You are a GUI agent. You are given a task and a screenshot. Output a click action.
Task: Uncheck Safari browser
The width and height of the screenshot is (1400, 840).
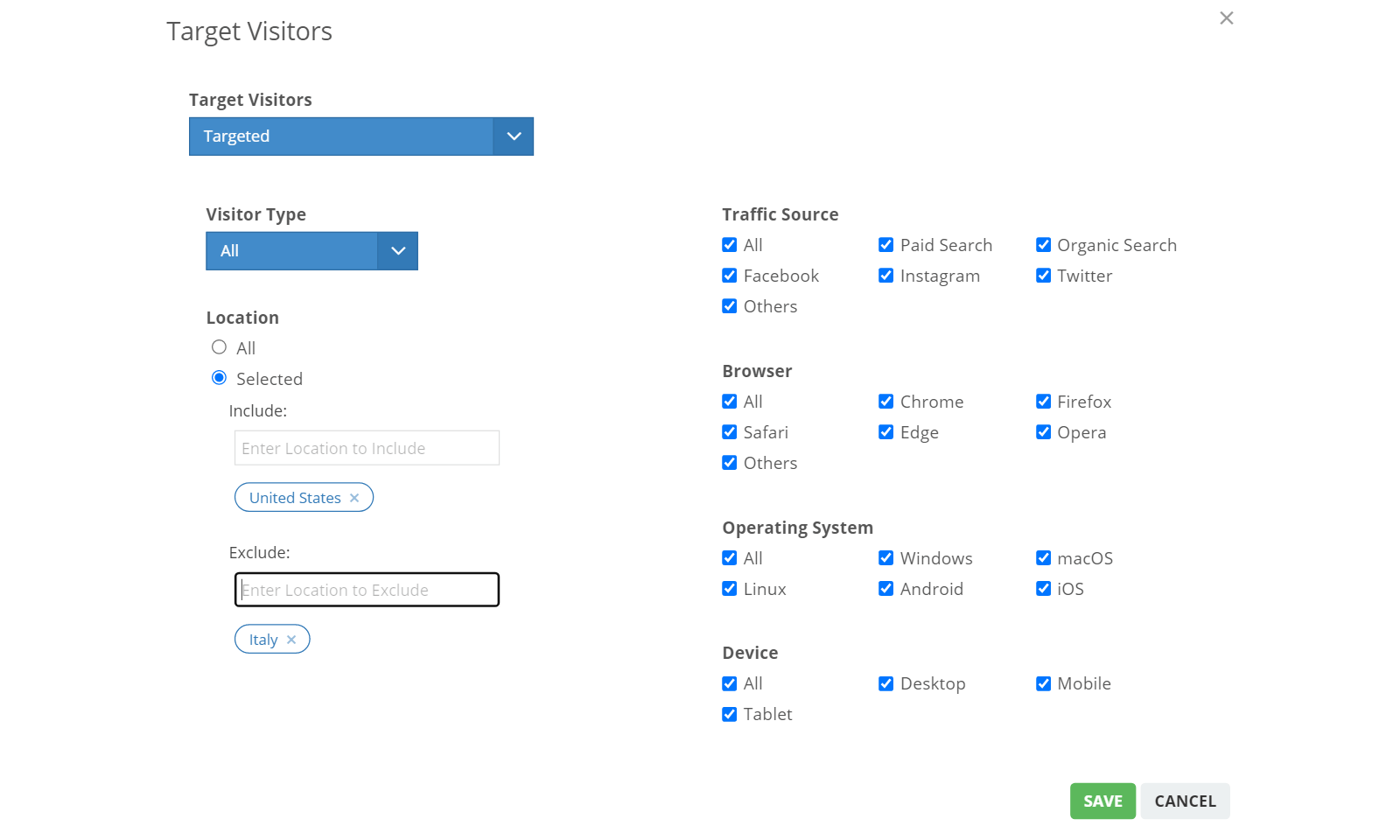point(729,432)
